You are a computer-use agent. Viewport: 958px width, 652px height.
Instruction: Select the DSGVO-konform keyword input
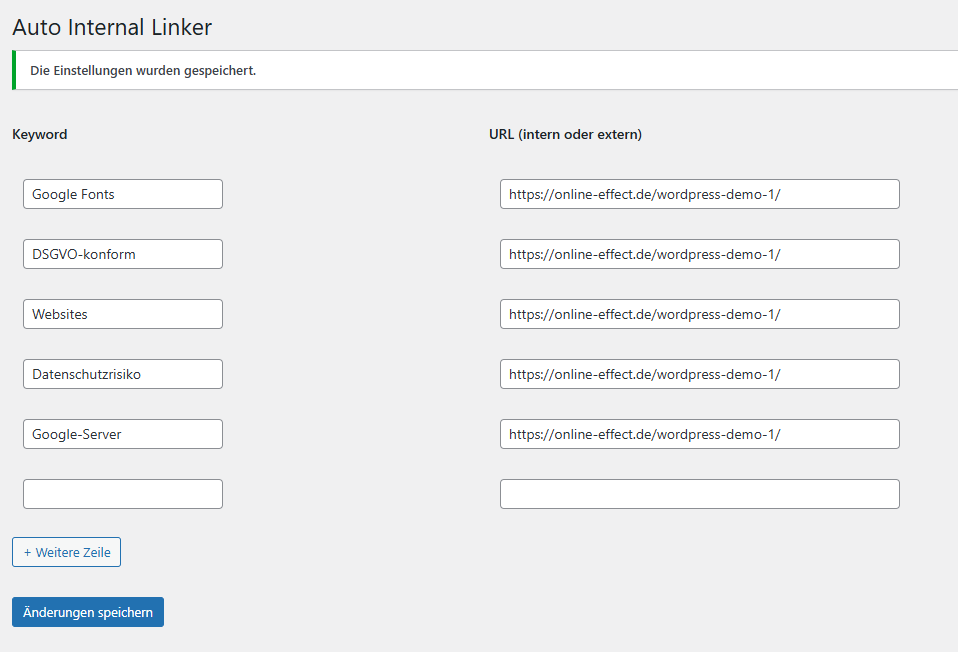[x=123, y=254]
